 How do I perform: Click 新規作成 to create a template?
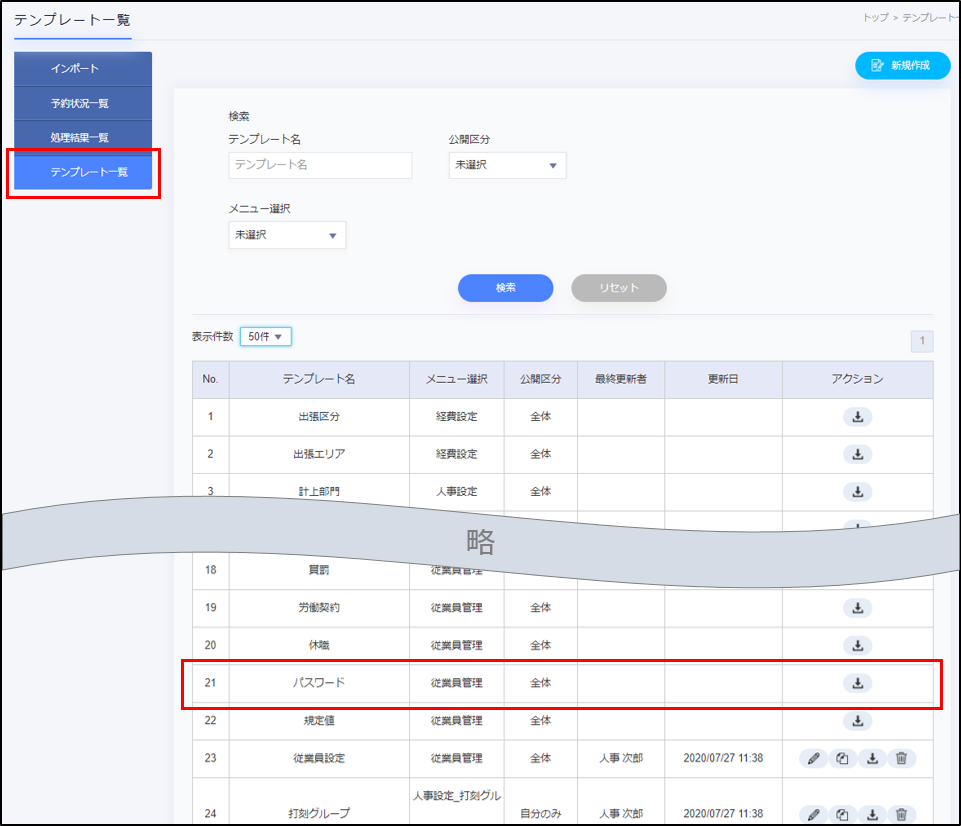[x=902, y=66]
